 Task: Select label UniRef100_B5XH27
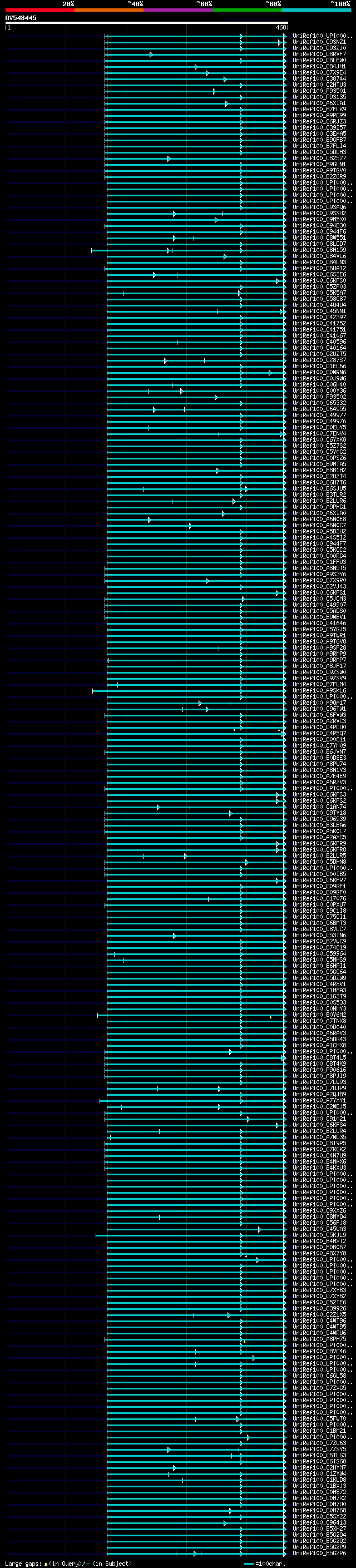coord(319,1529)
